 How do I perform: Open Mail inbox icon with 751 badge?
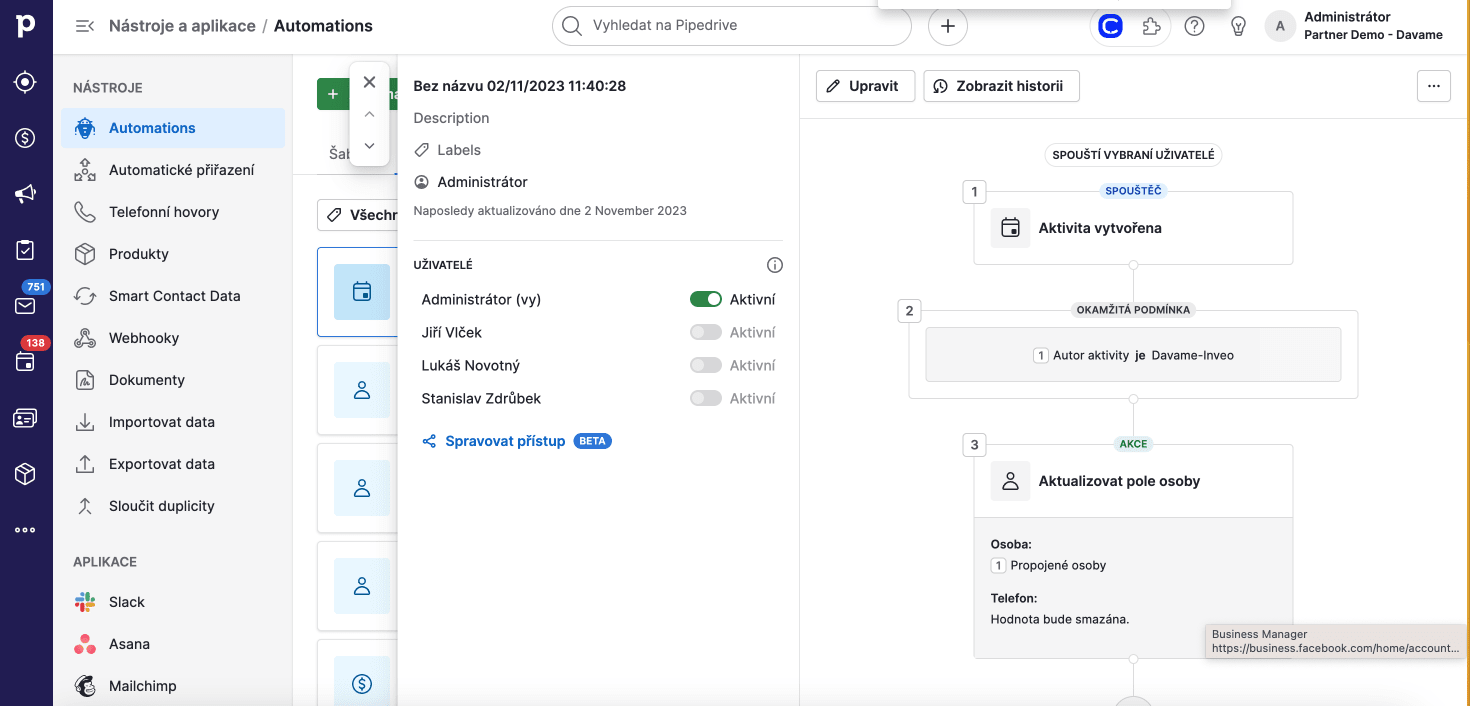tap(26, 305)
